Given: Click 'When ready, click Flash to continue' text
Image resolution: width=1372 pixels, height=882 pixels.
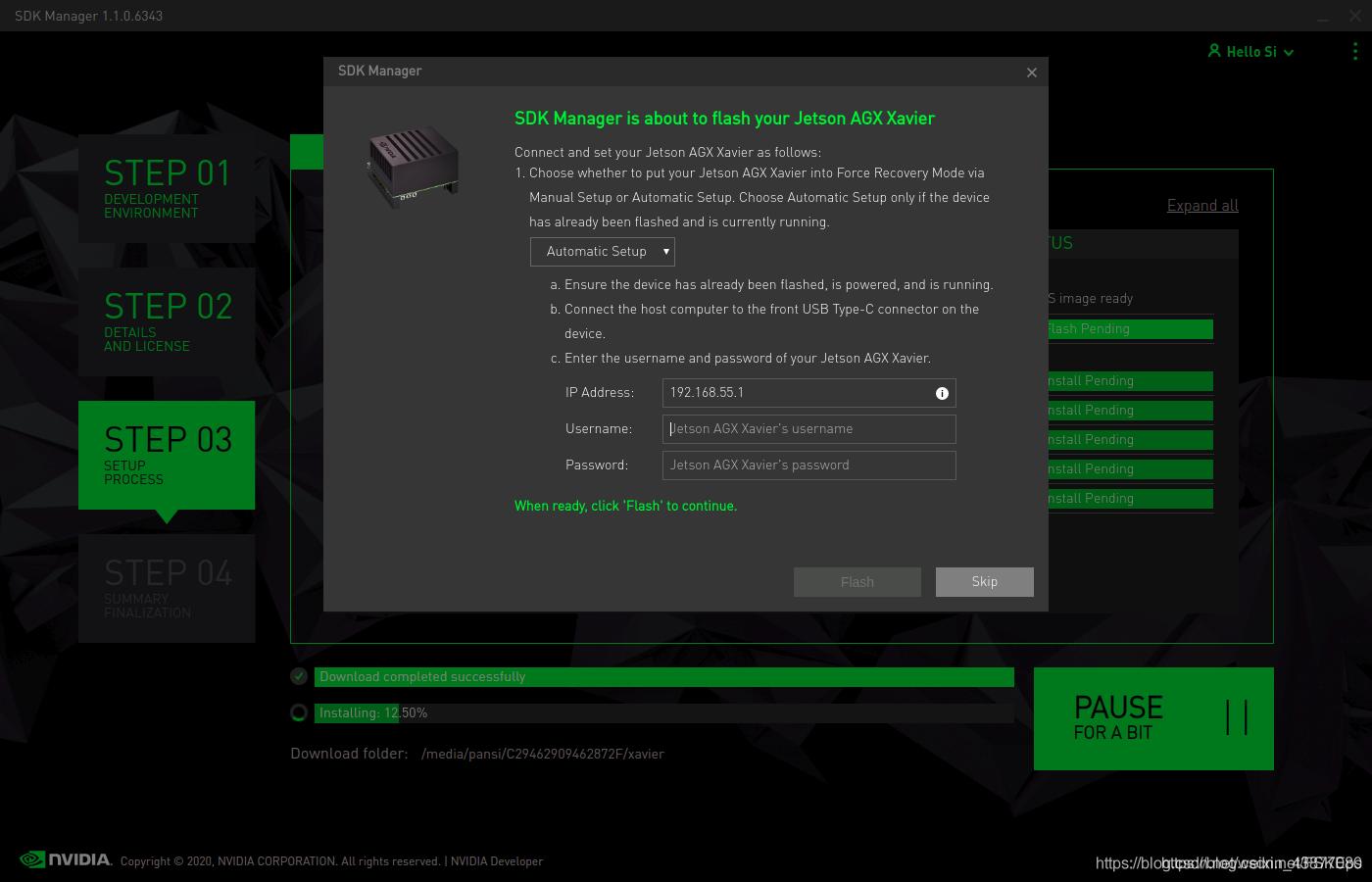Looking at the screenshot, I should tap(625, 506).
